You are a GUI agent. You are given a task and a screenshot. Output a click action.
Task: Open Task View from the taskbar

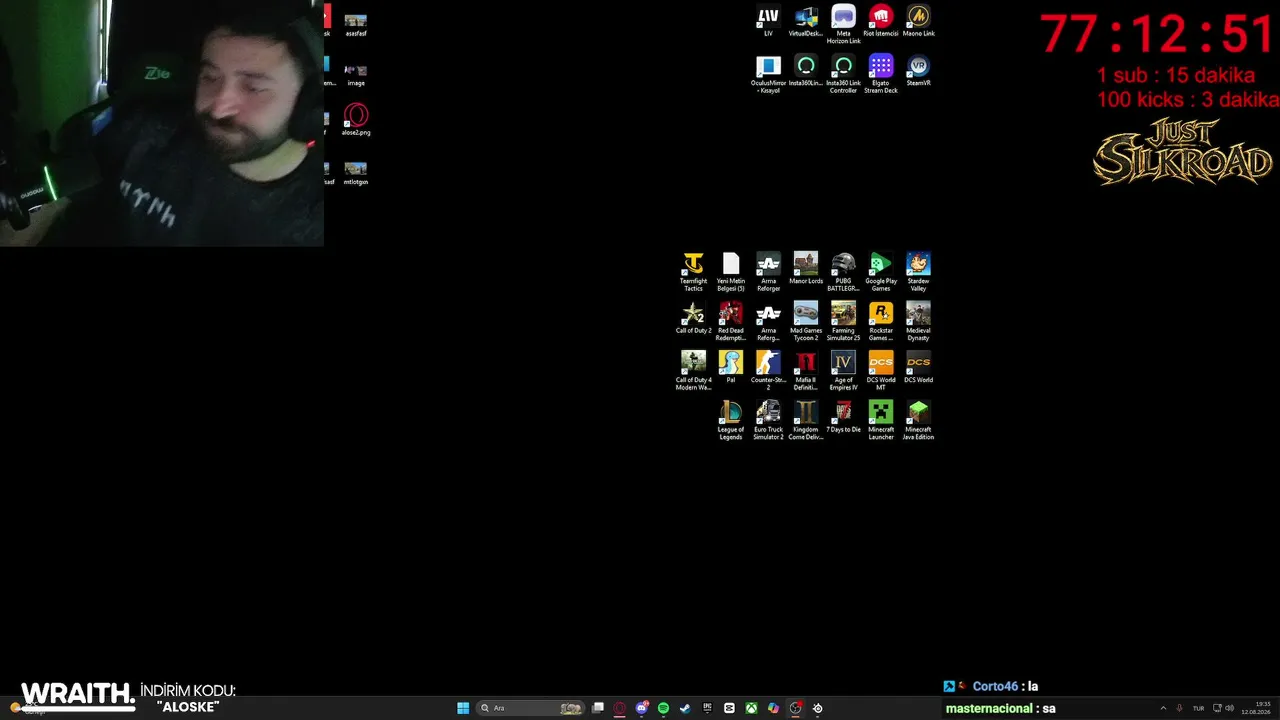tap(598, 708)
